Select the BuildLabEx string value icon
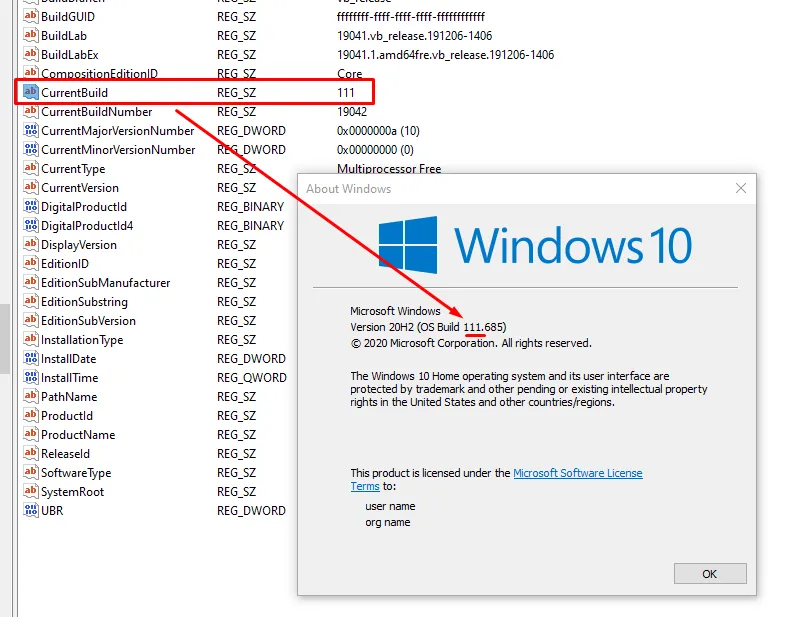Screen dimensions: 798x617 pos(31,54)
